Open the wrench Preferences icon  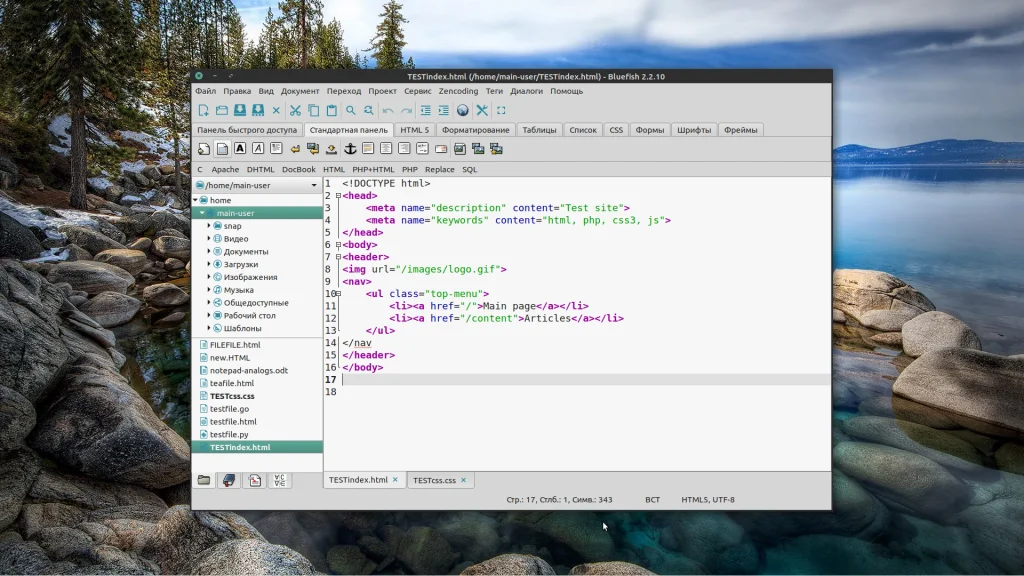(x=481, y=110)
